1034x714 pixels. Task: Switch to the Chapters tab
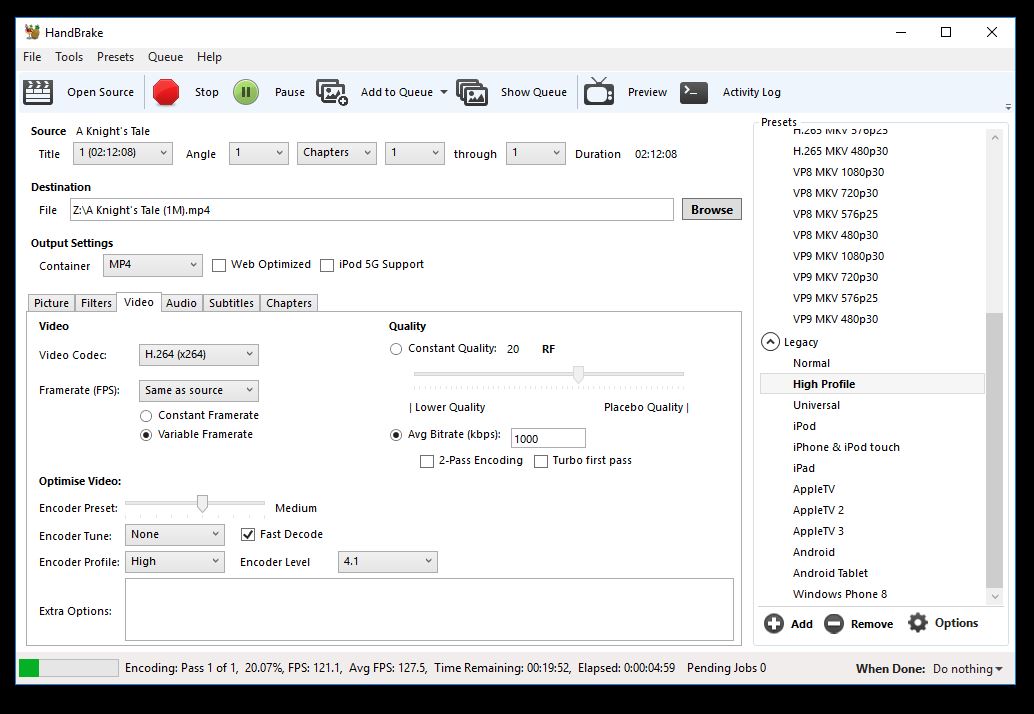[x=289, y=303]
